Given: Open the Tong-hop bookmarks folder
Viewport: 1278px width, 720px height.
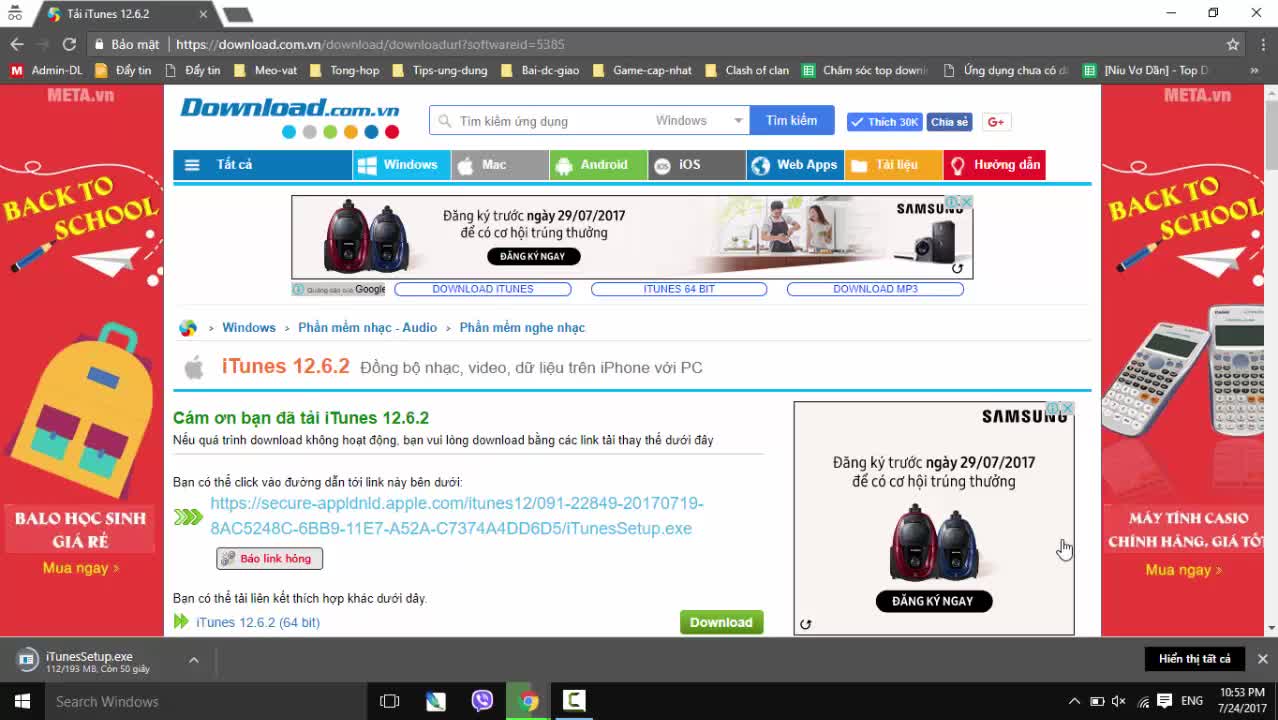Looking at the screenshot, I should tap(345, 70).
